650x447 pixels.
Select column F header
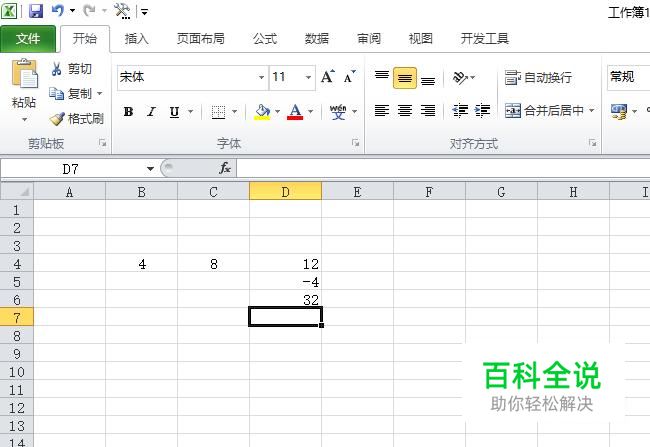[x=429, y=192]
